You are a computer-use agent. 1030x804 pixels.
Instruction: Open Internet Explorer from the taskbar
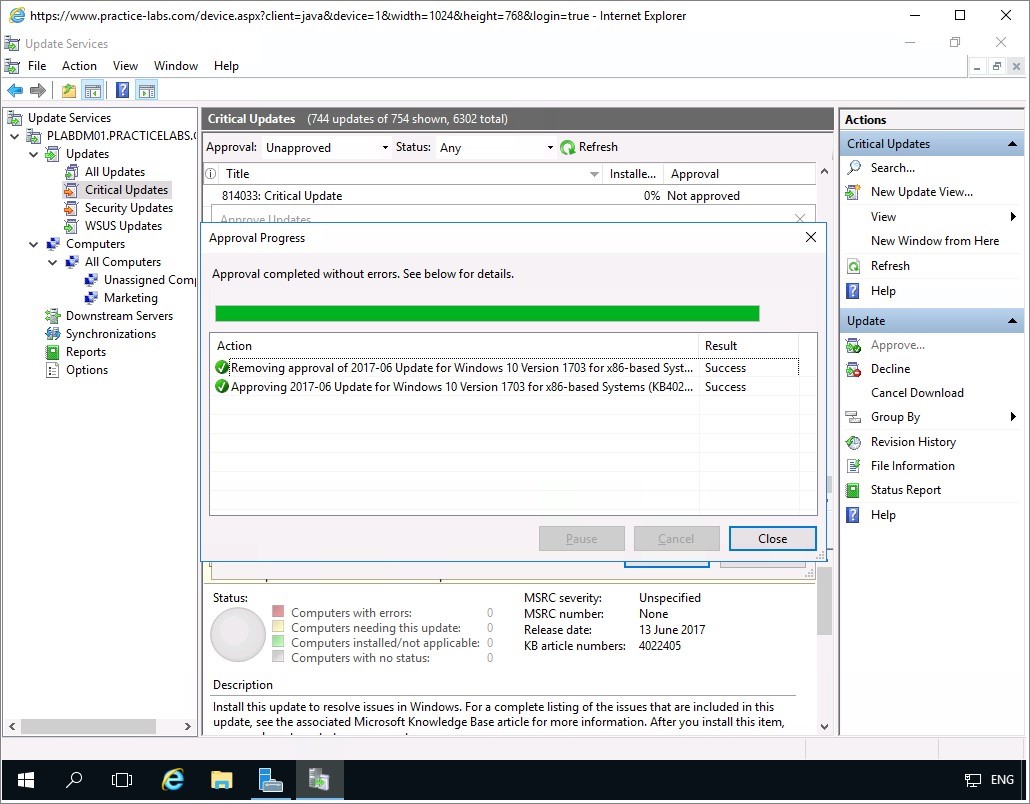click(173, 780)
